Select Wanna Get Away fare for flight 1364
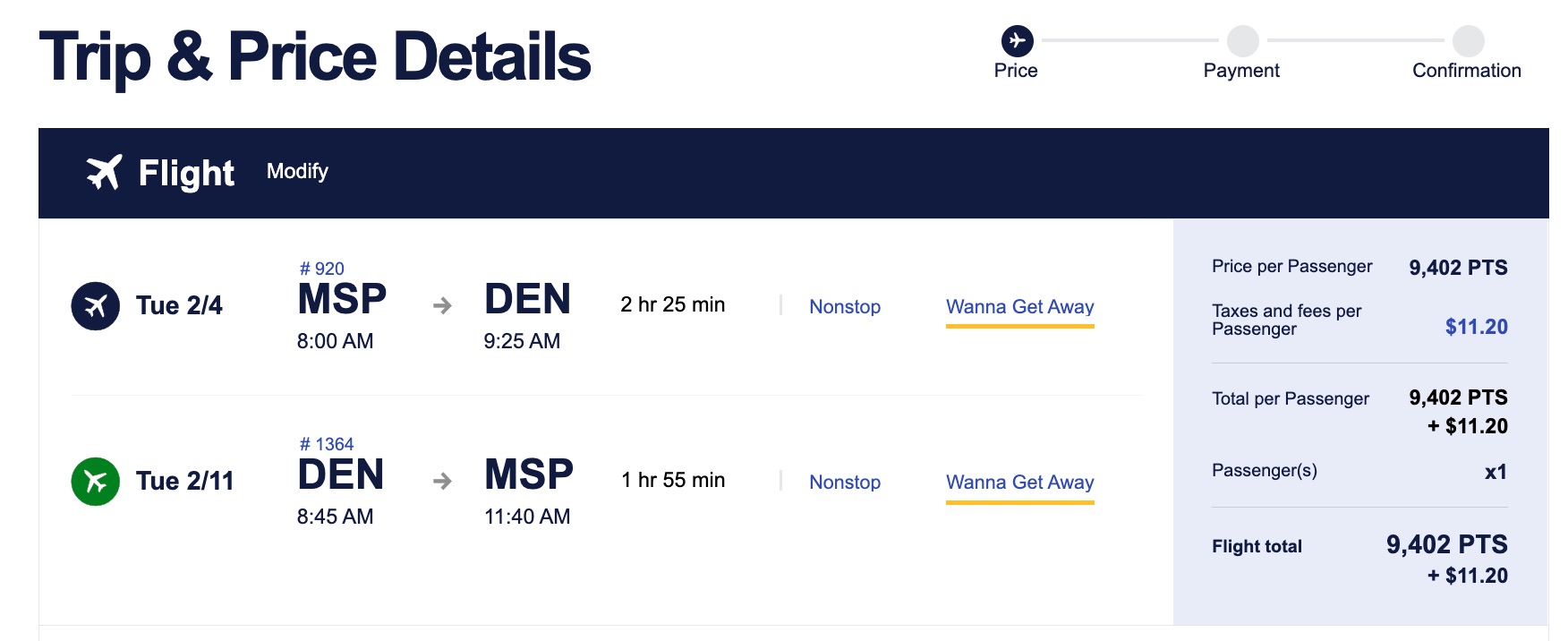1568x641 pixels. tap(1019, 482)
